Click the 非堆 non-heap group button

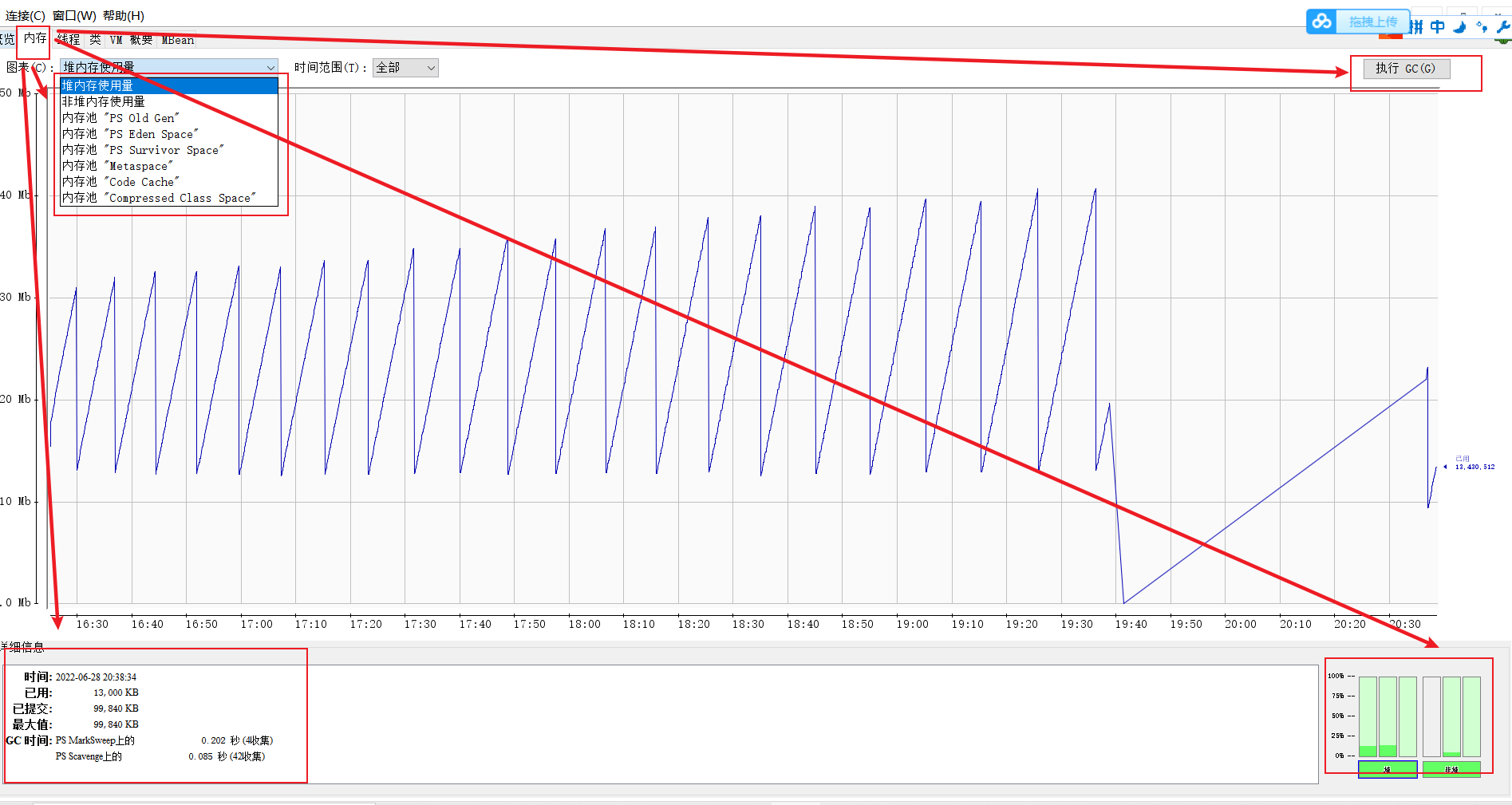(1451, 769)
